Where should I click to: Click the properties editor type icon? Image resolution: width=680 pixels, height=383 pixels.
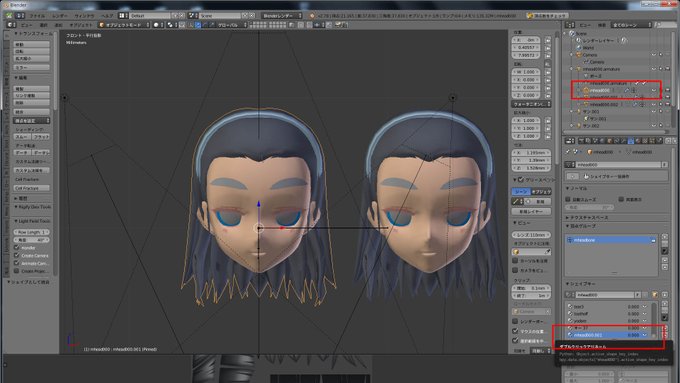(x=570, y=141)
